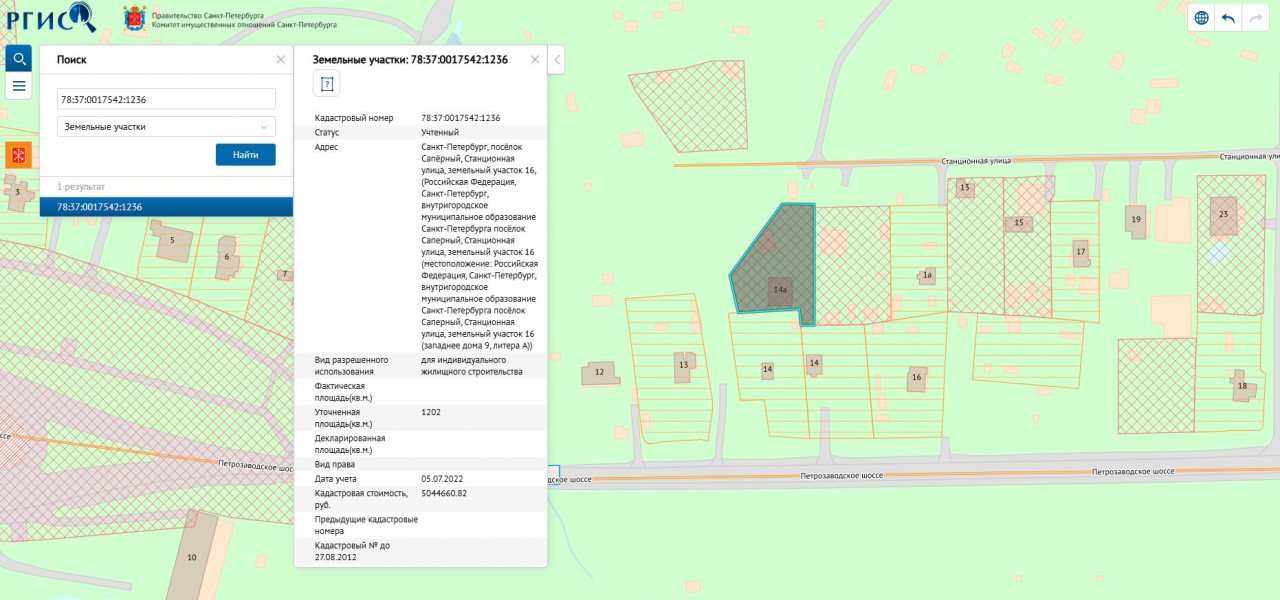Screen dimensions: 1280x600
Task: Close the Поиск search panel
Action: [280, 60]
